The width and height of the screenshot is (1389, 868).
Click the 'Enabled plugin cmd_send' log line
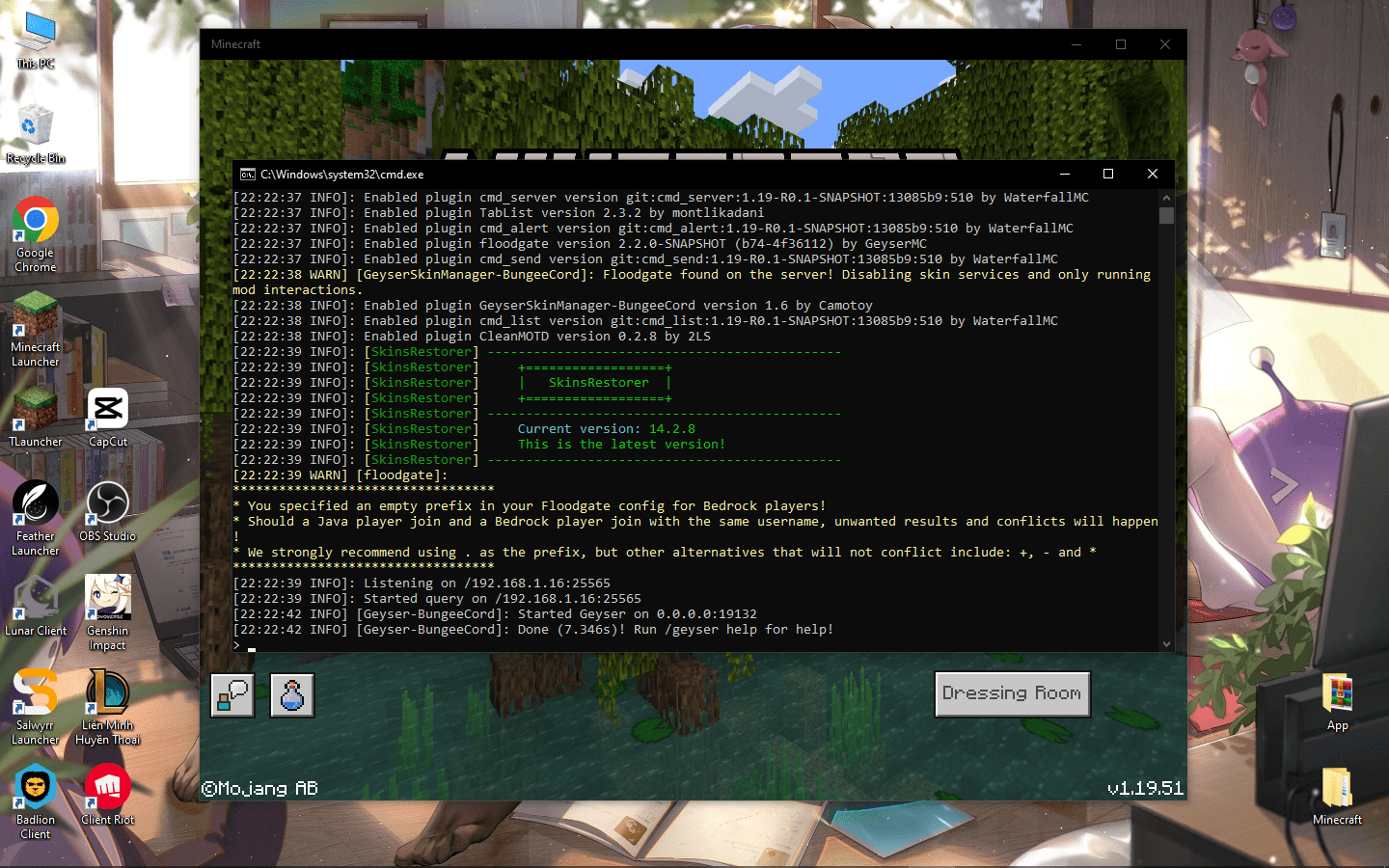click(x=645, y=259)
